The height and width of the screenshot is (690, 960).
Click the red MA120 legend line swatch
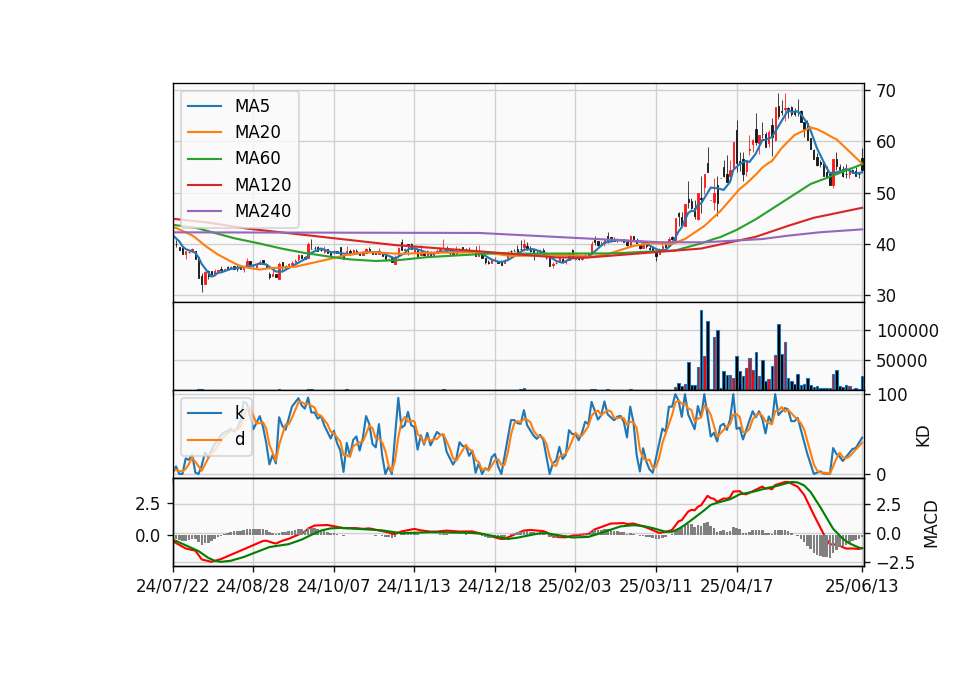pos(204,185)
